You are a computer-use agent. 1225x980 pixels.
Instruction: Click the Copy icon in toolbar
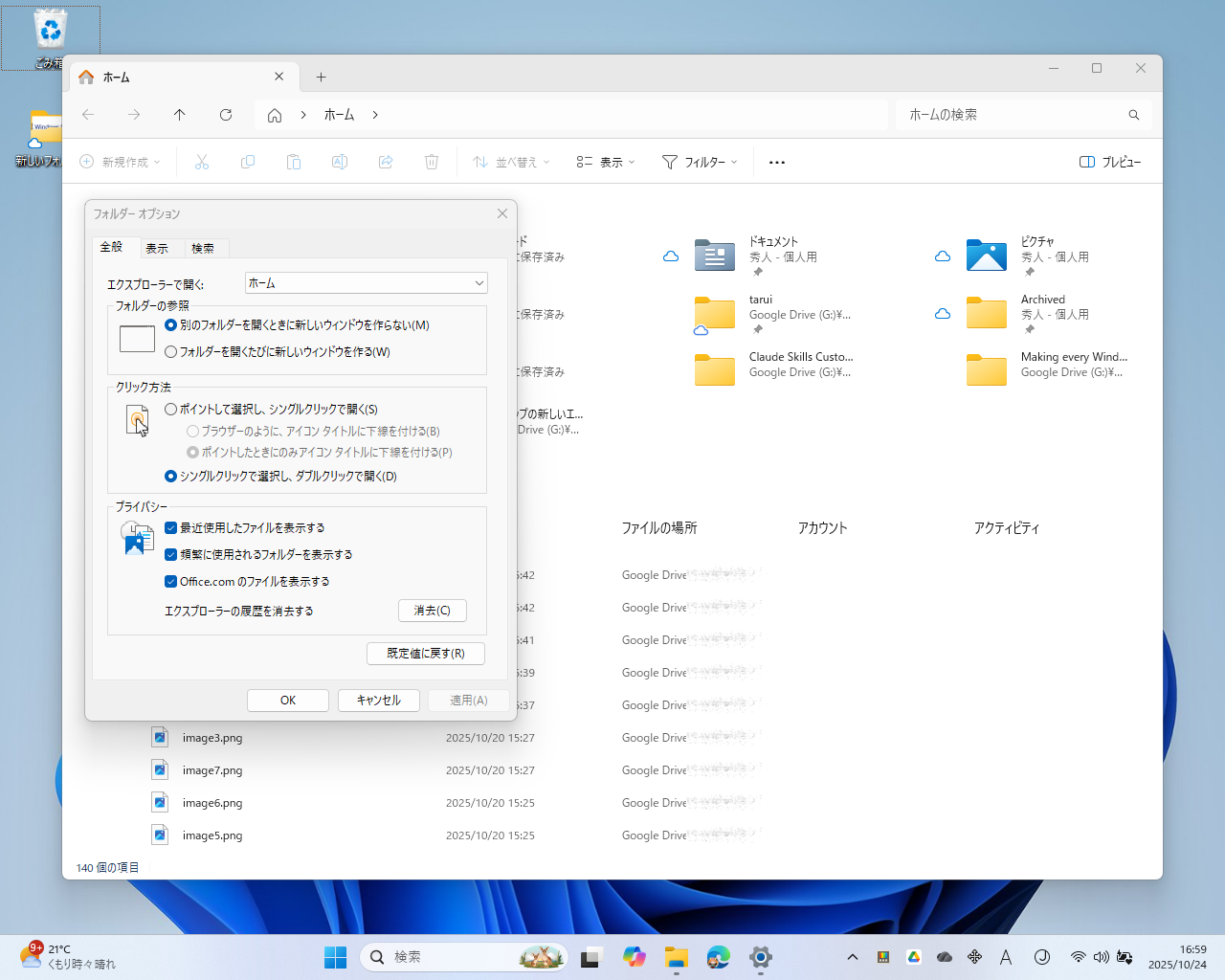248,162
